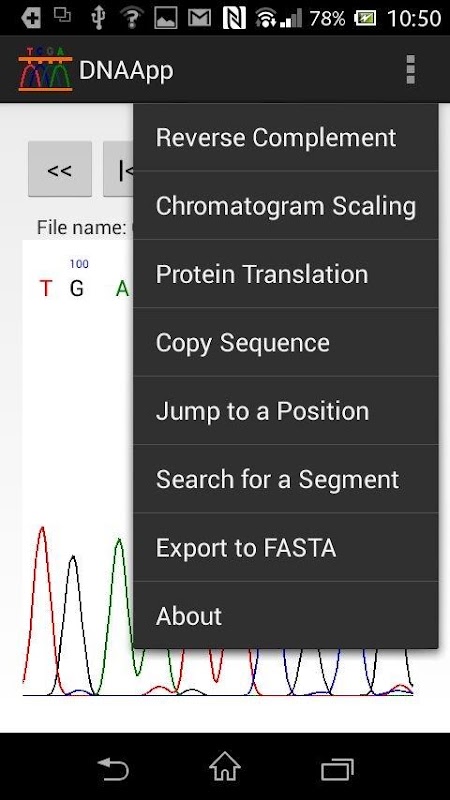Choose Search for a Segment

(x=286, y=479)
